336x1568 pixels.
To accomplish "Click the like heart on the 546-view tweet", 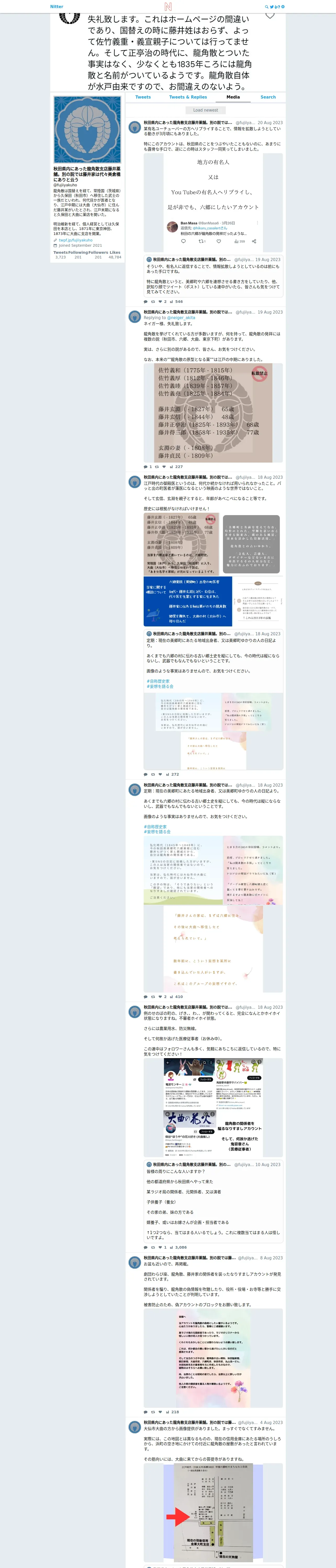I will click(x=160, y=301).
